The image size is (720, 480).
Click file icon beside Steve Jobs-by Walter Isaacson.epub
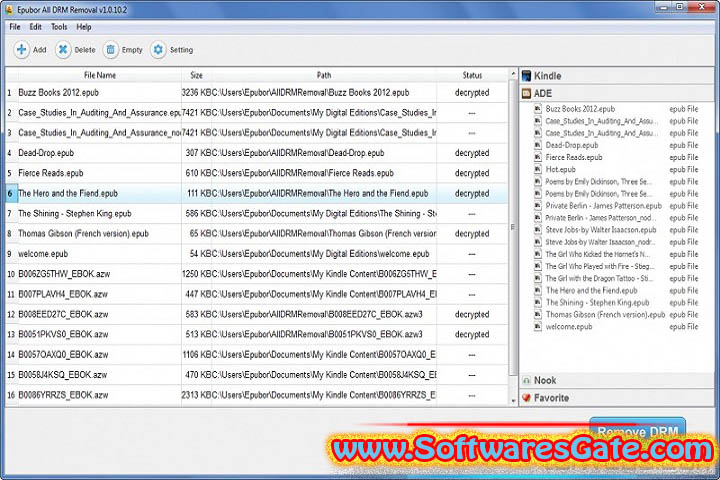pyautogui.click(x=538, y=230)
